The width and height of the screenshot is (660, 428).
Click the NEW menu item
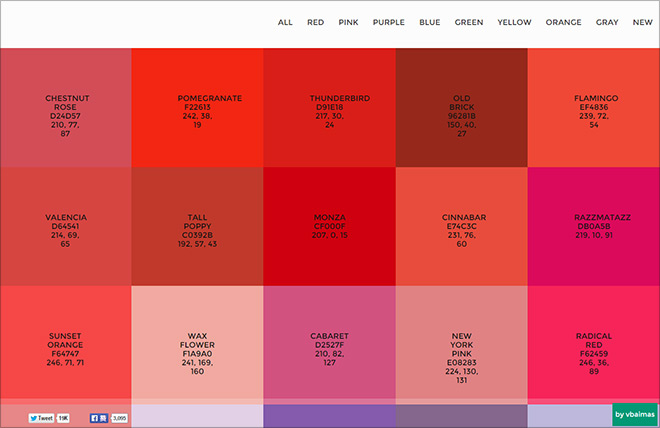tap(642, 22)
